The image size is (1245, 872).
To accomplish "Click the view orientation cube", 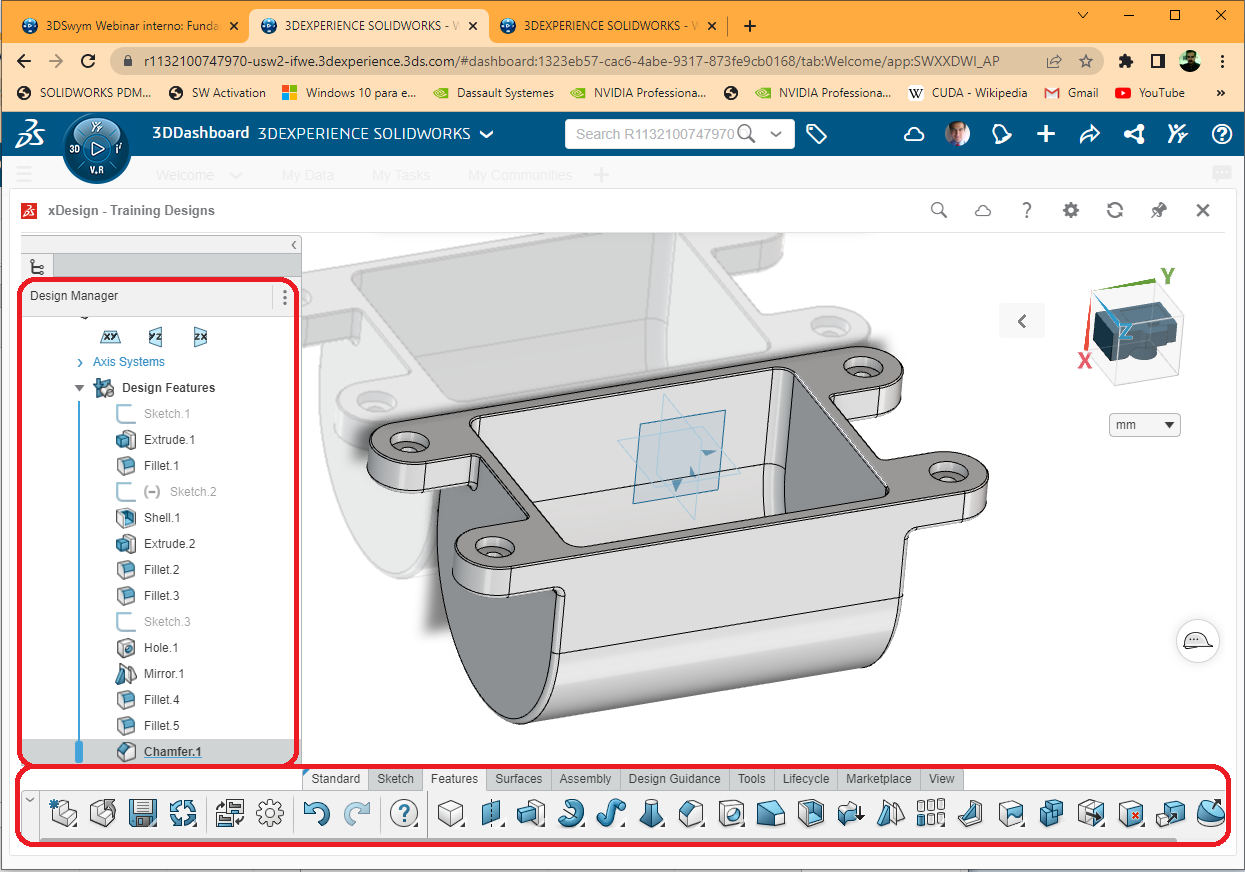I will coord(1135,333).
